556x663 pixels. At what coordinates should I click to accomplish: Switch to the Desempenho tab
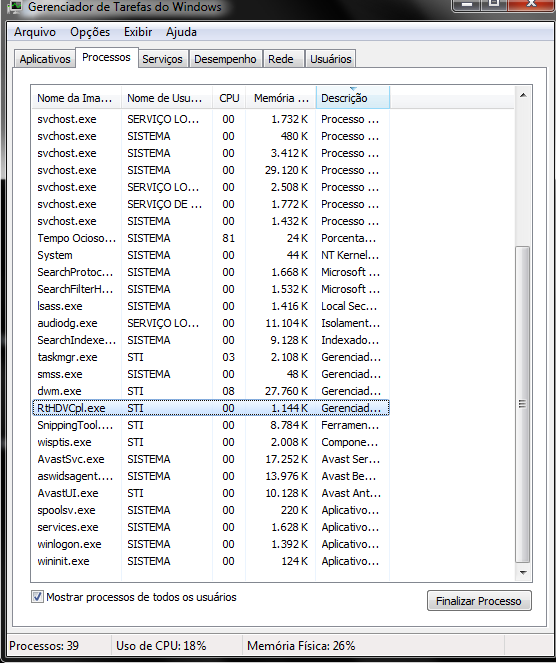tap(225, 59)
